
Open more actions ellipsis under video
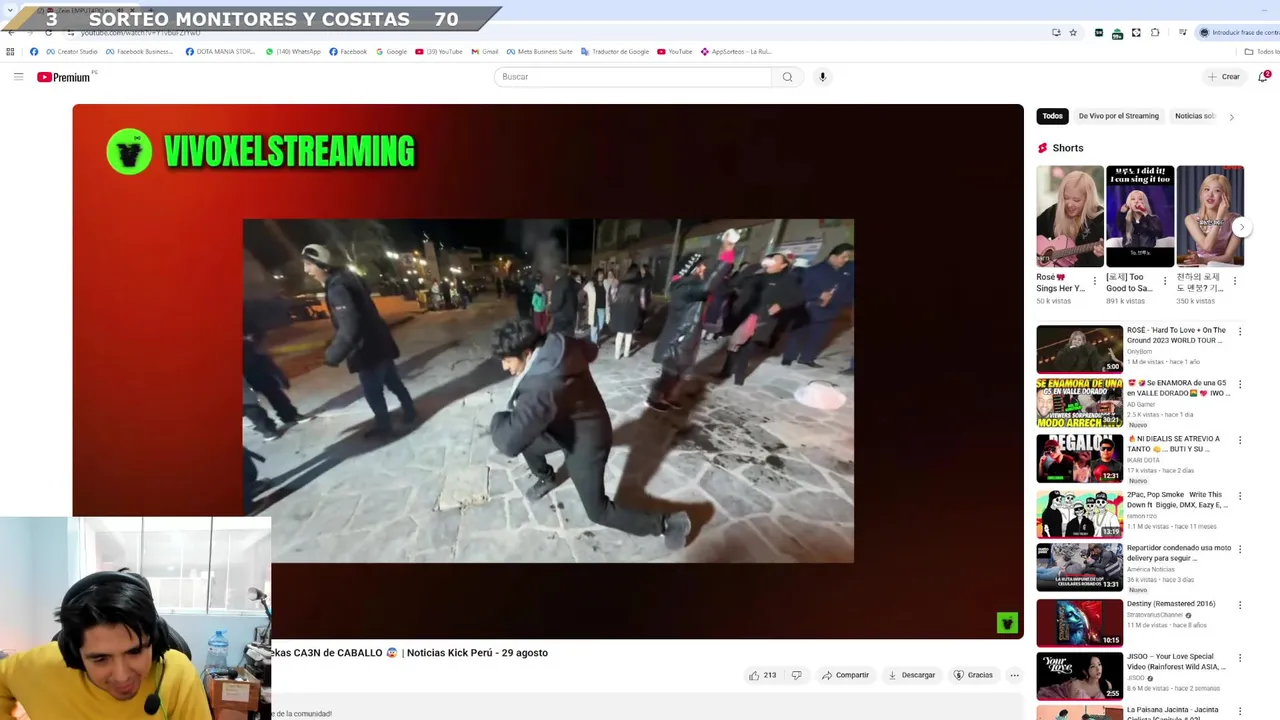coord(1014,675)
